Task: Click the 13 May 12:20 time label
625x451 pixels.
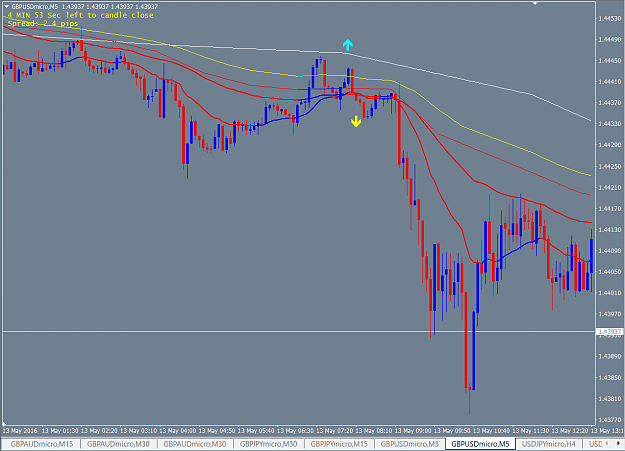Action: point(570,431)
